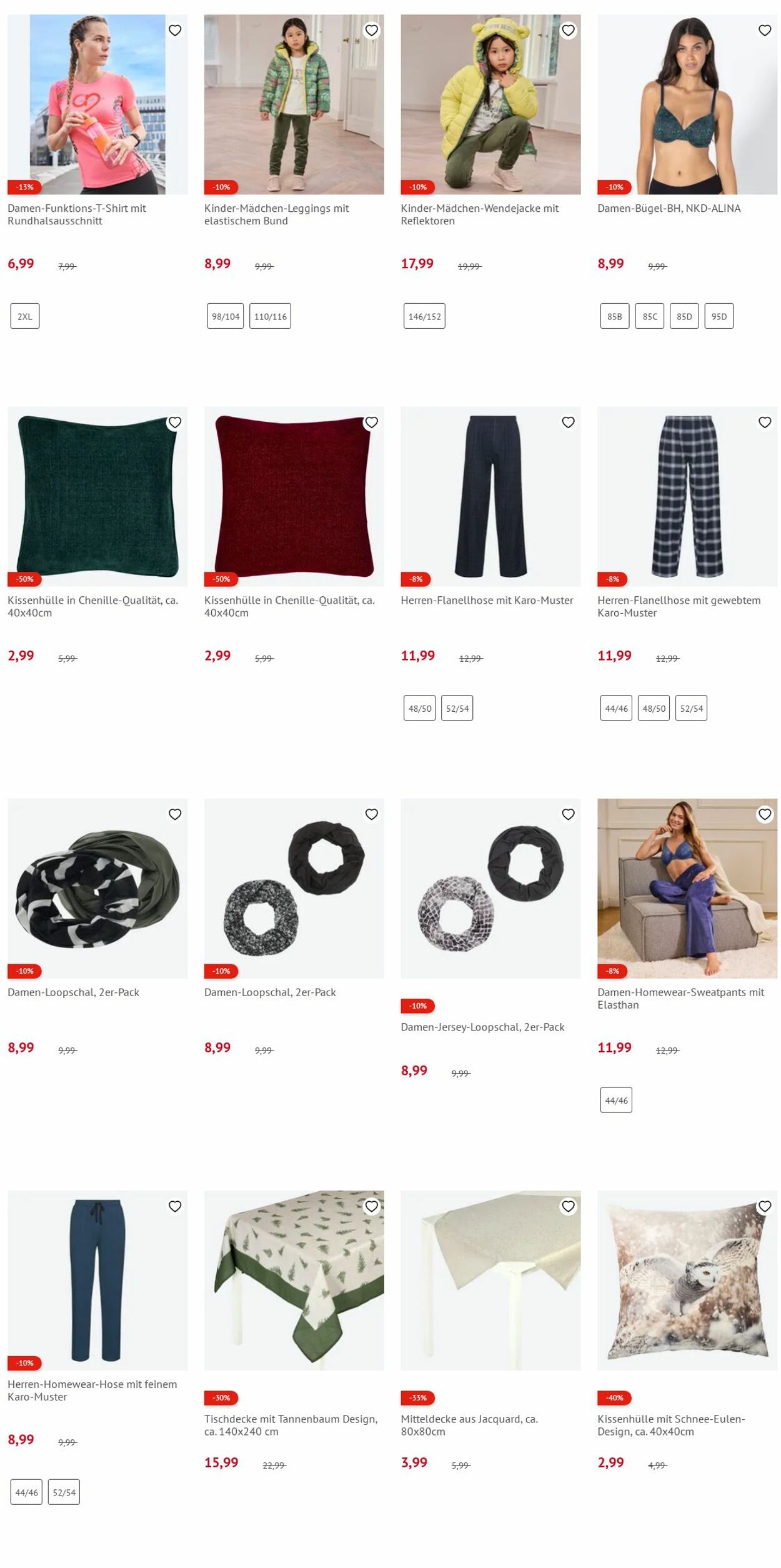Save Damen-Jersey-Loopschal to favorites via heart
781x1568 pixels.
[568, 814]
